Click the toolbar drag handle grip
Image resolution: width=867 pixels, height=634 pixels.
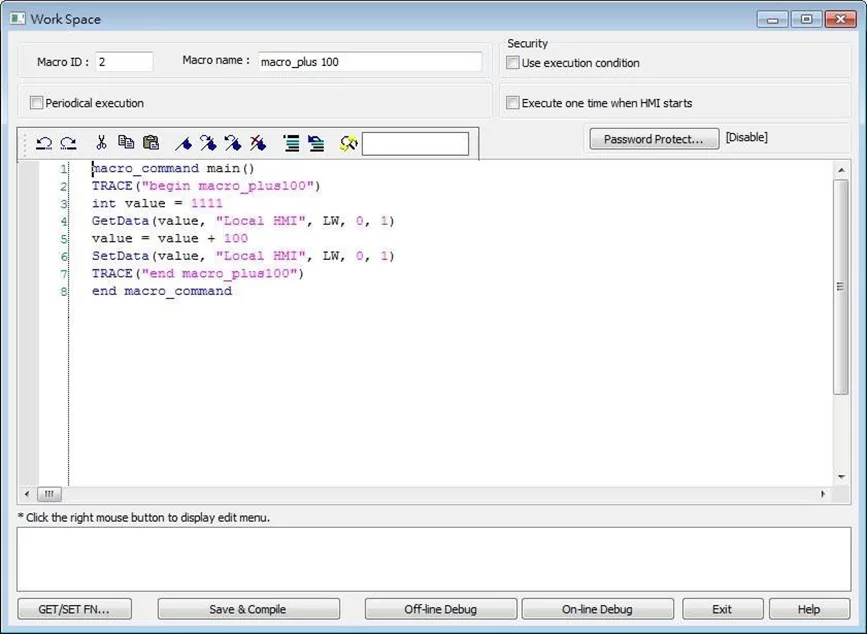pyautogui.click(x=24, y=144)
